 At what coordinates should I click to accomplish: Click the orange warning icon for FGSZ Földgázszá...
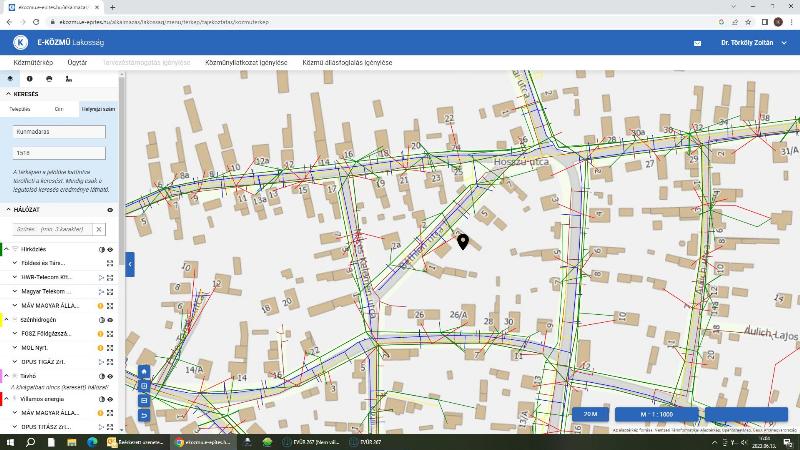point(101,334)
